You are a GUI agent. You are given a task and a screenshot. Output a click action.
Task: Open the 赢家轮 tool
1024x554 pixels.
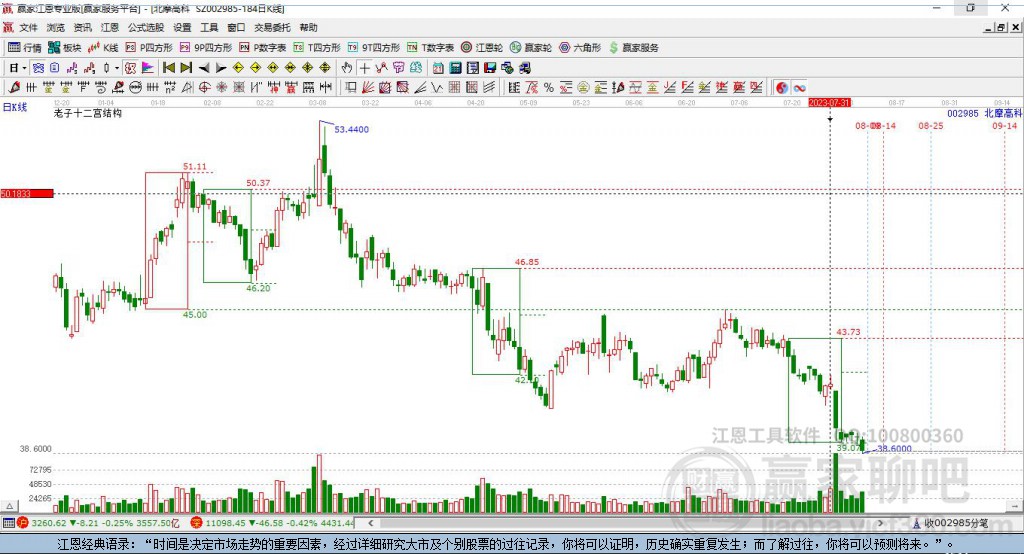pyautogui.click(x=531, y=48)
